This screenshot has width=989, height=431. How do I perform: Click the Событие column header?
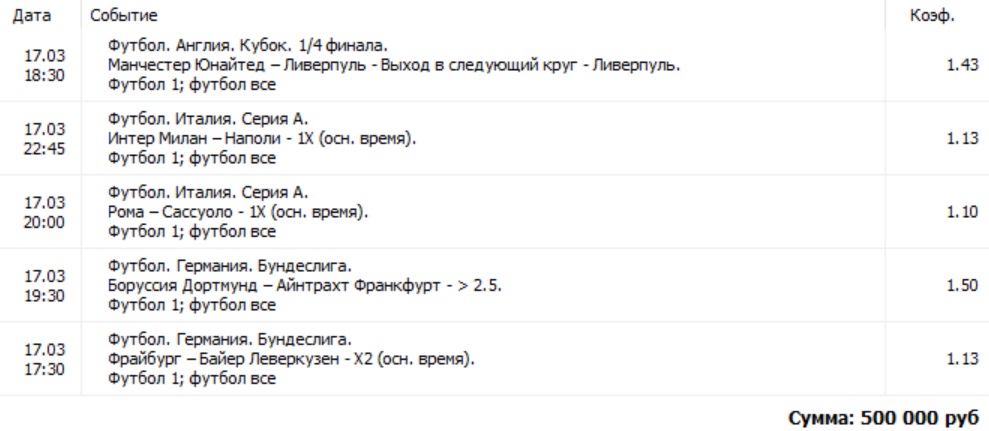pyautogui.click(x=124, y=15)
